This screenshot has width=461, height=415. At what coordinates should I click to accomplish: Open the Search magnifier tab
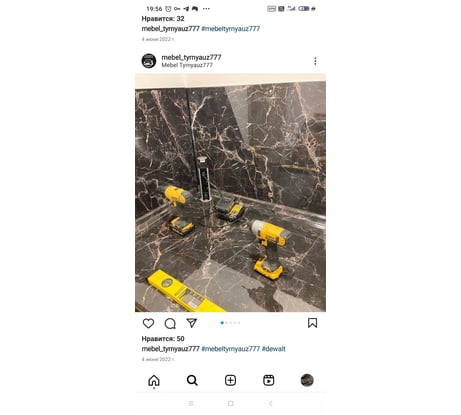click(x=192, y=380)
